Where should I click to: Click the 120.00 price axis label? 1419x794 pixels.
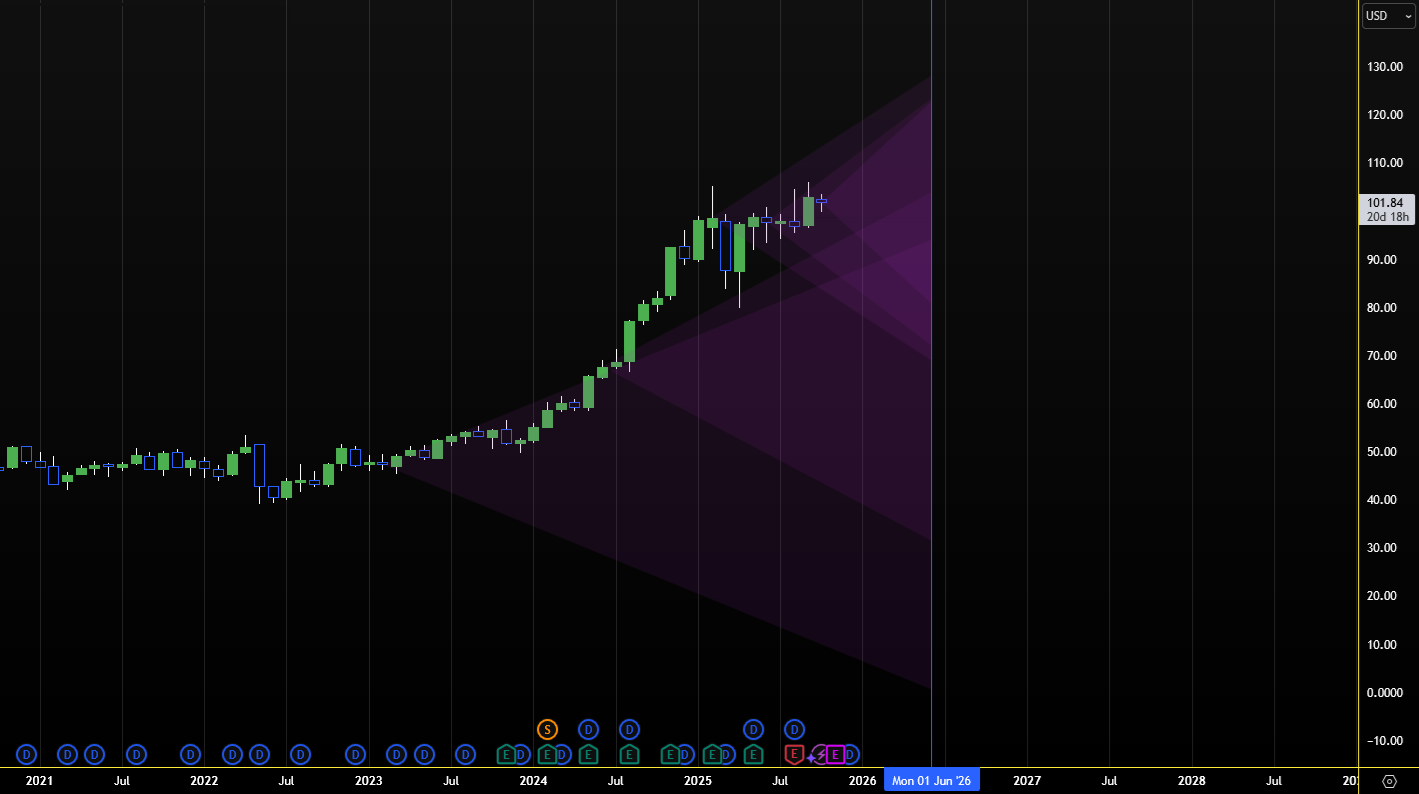pos(1385,115)
